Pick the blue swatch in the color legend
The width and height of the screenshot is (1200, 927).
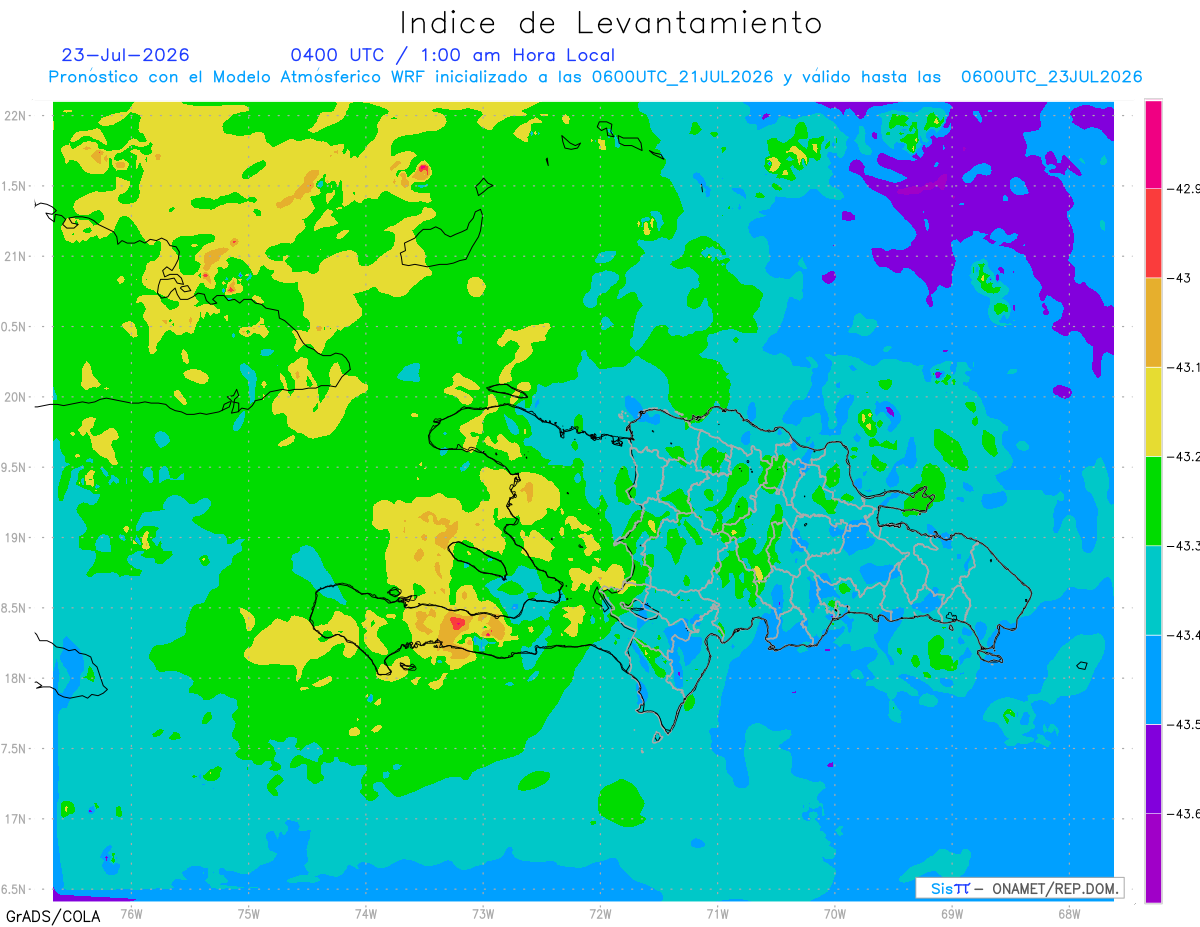pos(1153,679)
